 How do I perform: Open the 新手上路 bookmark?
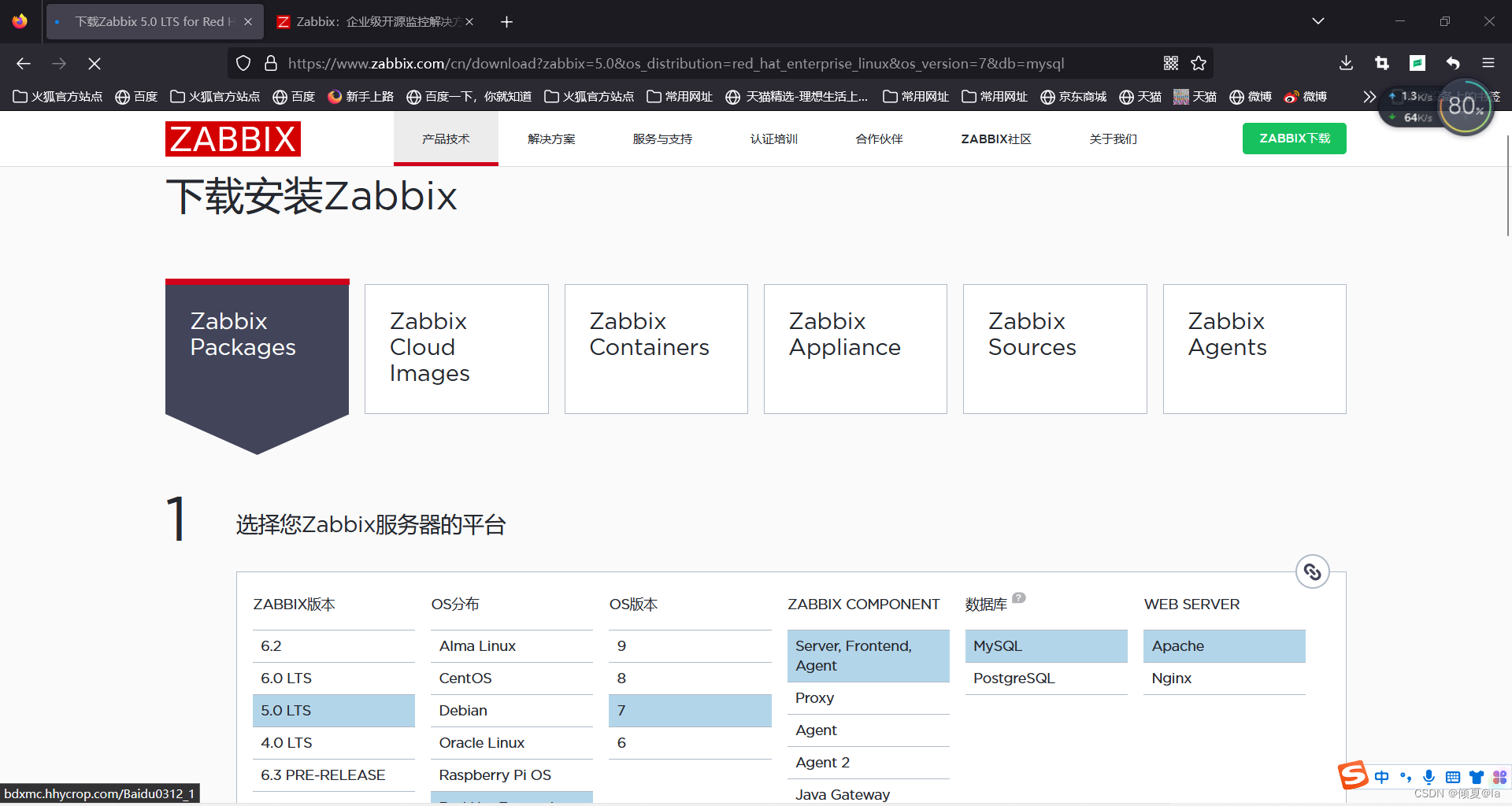[x=361, y=97]
